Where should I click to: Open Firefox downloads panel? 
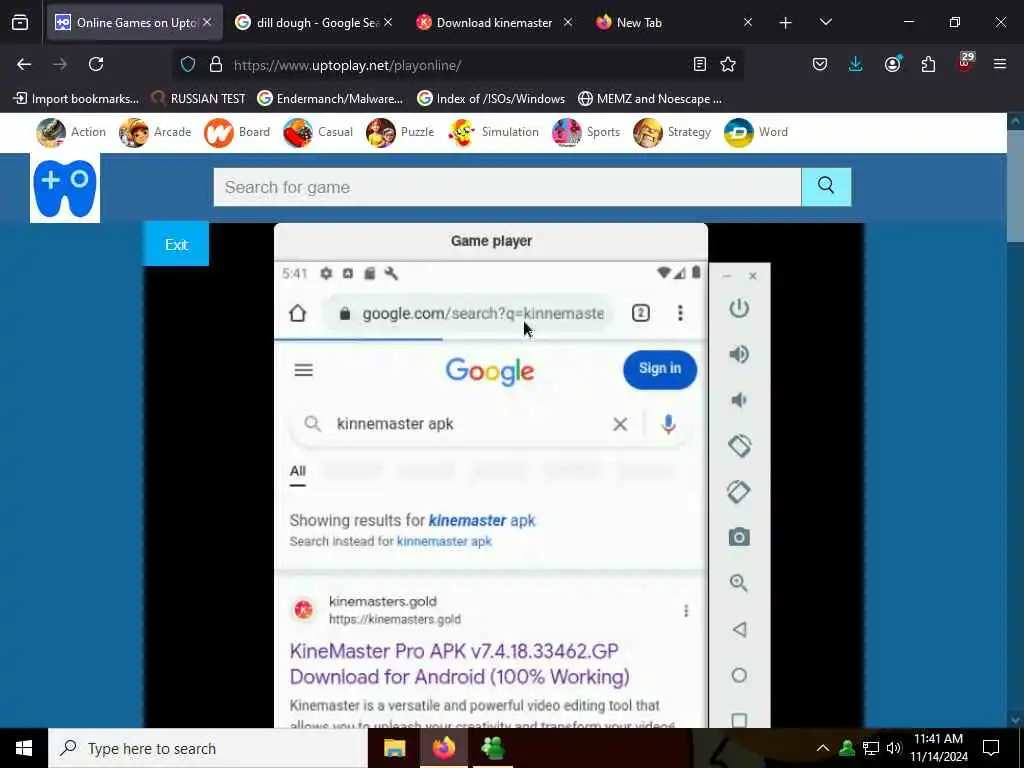855,64
